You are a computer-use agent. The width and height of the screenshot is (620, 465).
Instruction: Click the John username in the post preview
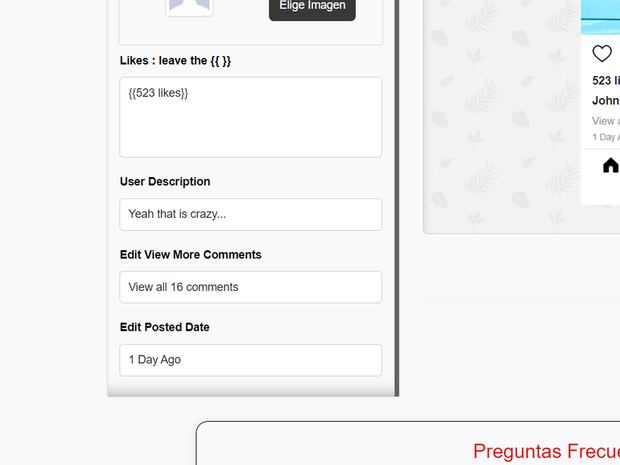click(606, 101)
